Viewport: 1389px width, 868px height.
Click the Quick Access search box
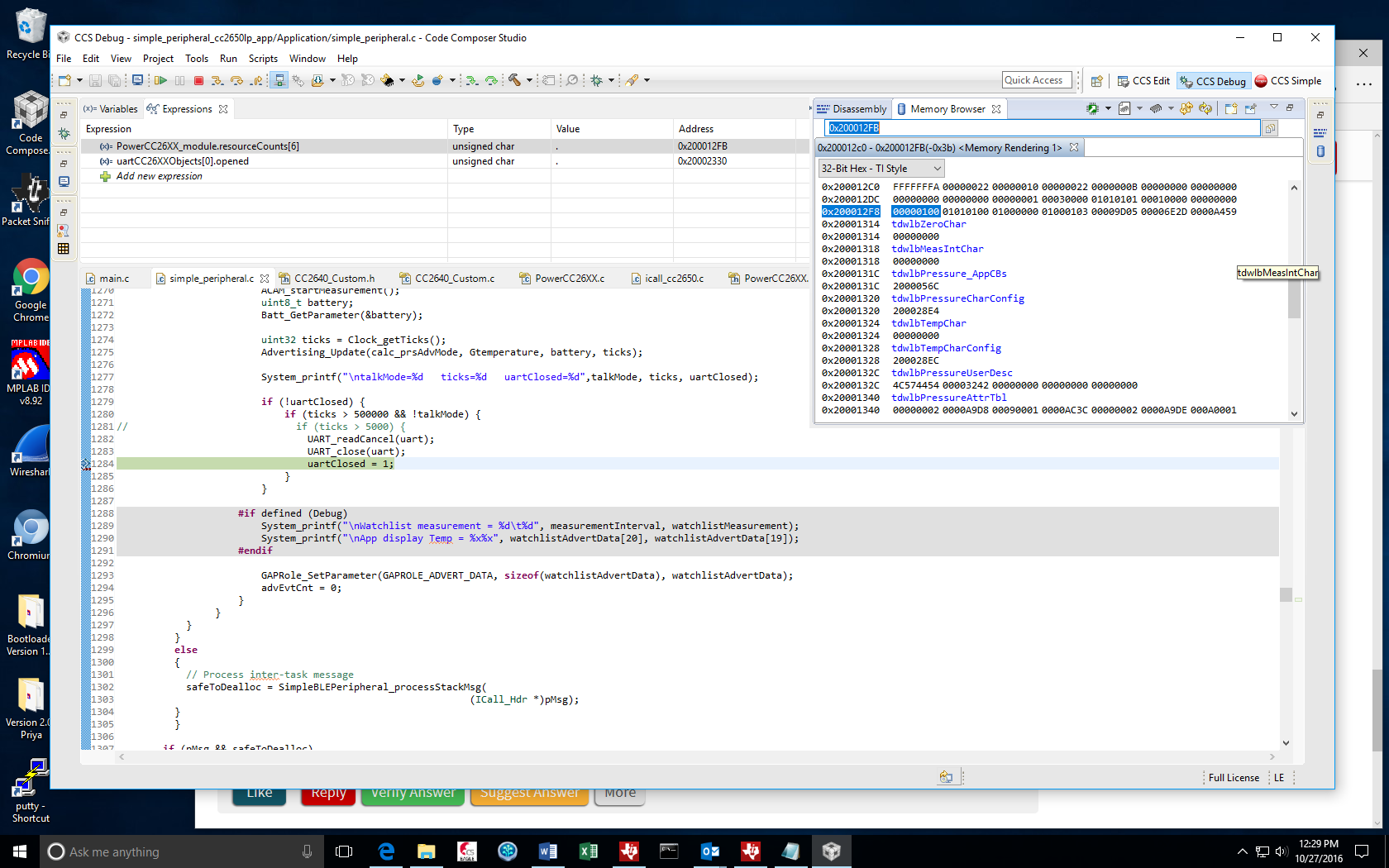[x=1037, y=80]
